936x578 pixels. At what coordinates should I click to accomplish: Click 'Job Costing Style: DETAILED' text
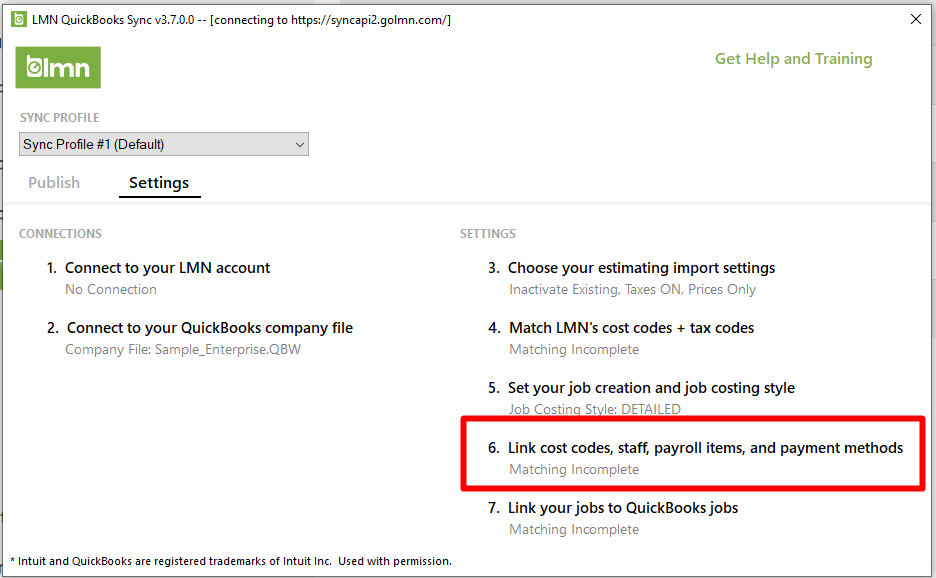pos(595,409)
